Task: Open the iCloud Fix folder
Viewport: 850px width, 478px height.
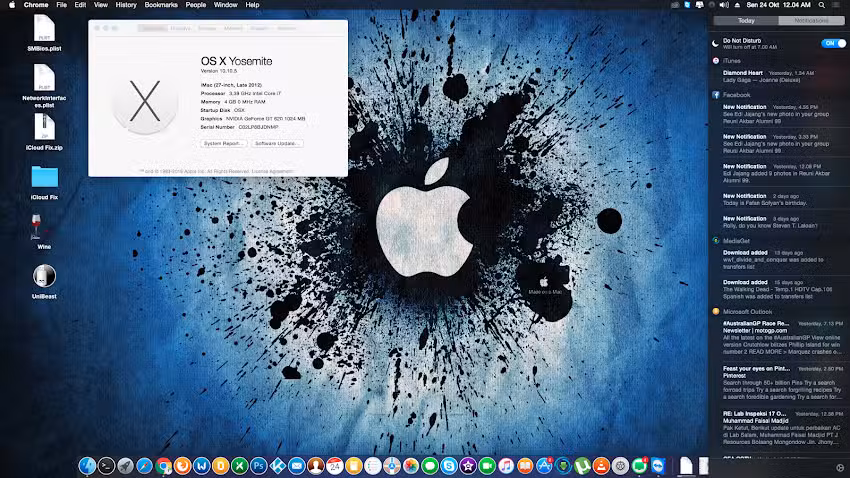Action: tap(44, 178)
